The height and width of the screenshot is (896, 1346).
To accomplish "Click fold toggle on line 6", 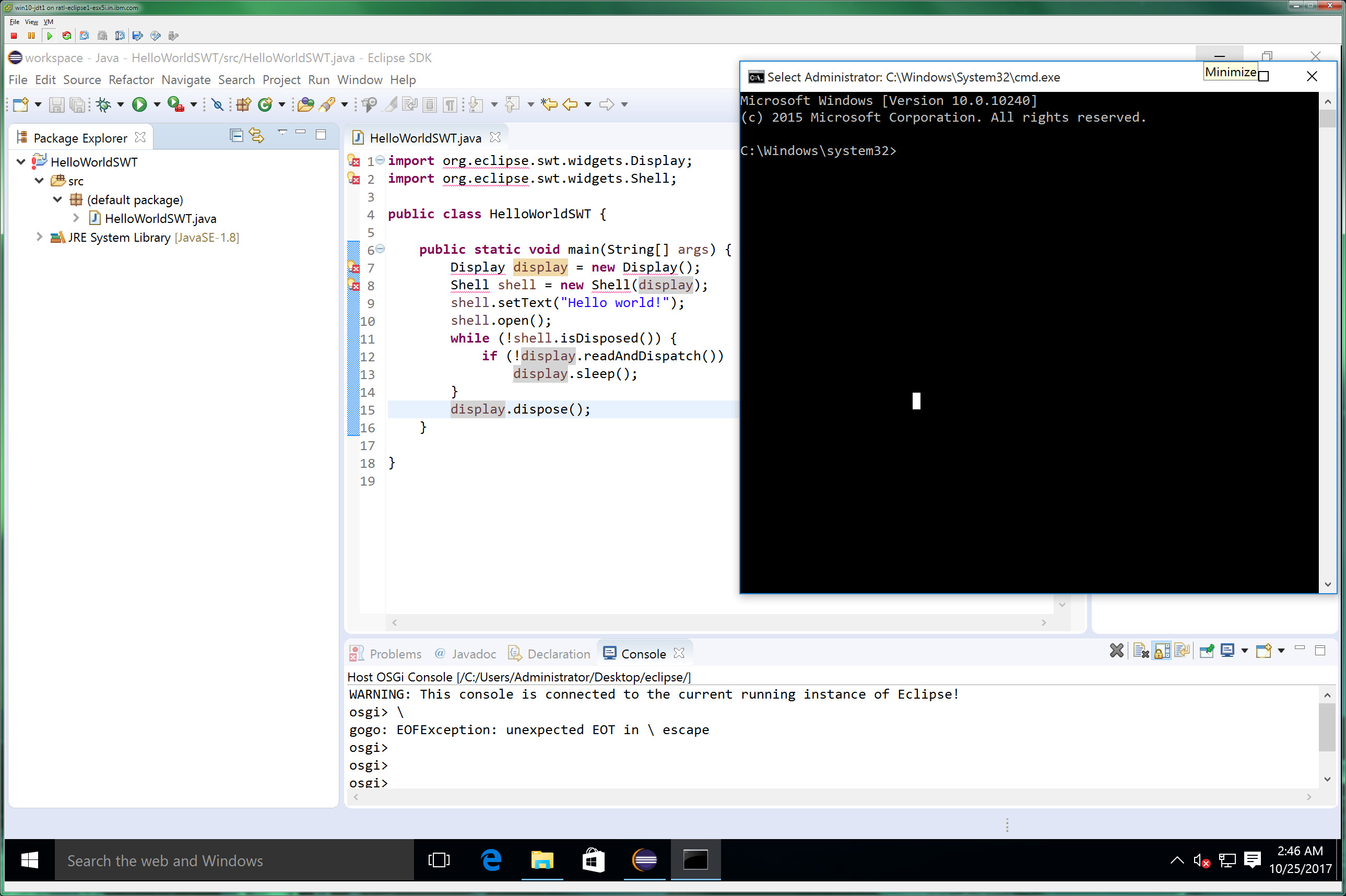I will tap(381, 249).
